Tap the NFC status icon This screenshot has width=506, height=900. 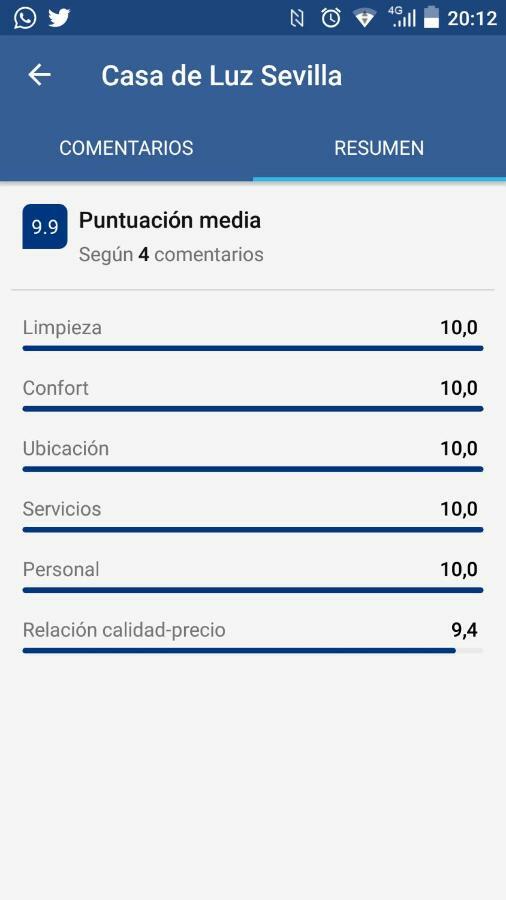297,19
